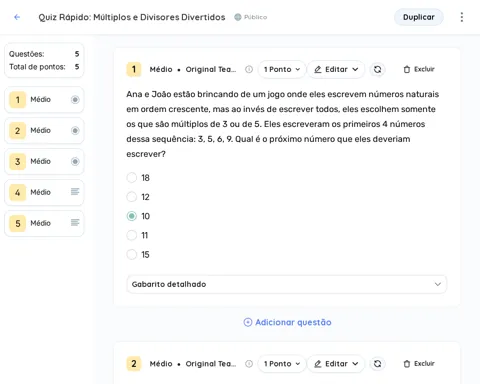The image size is (480, 384).
Task: Click the Médio difficulty label on question 2 header
Action: coord(161,364)
